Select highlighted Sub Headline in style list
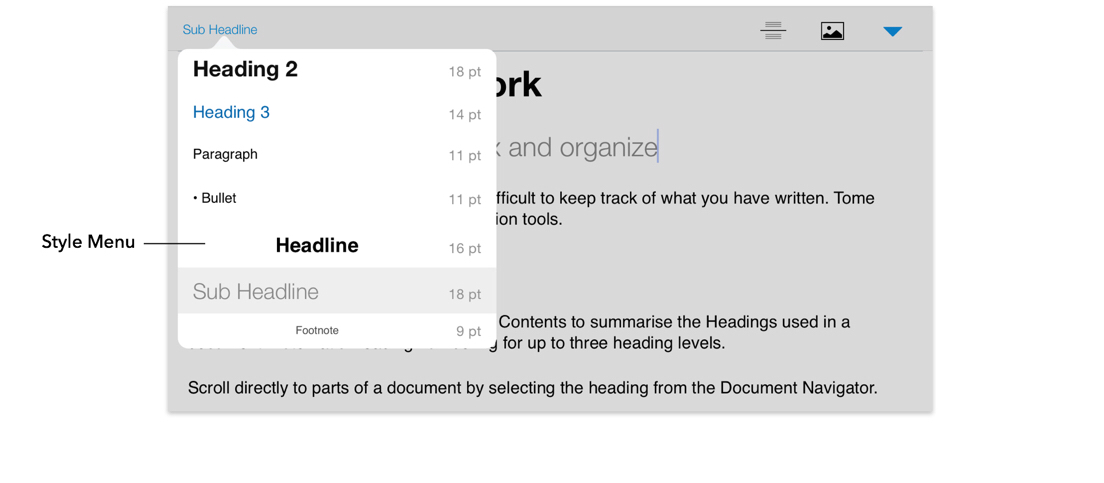The width and height of the screenshot is (1104, 483). click(x=256, y=292)
